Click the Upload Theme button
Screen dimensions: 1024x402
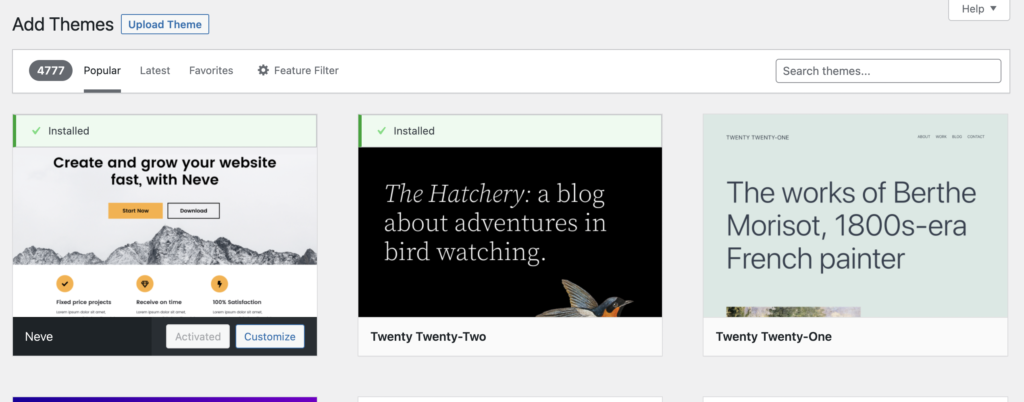point(165,24)
